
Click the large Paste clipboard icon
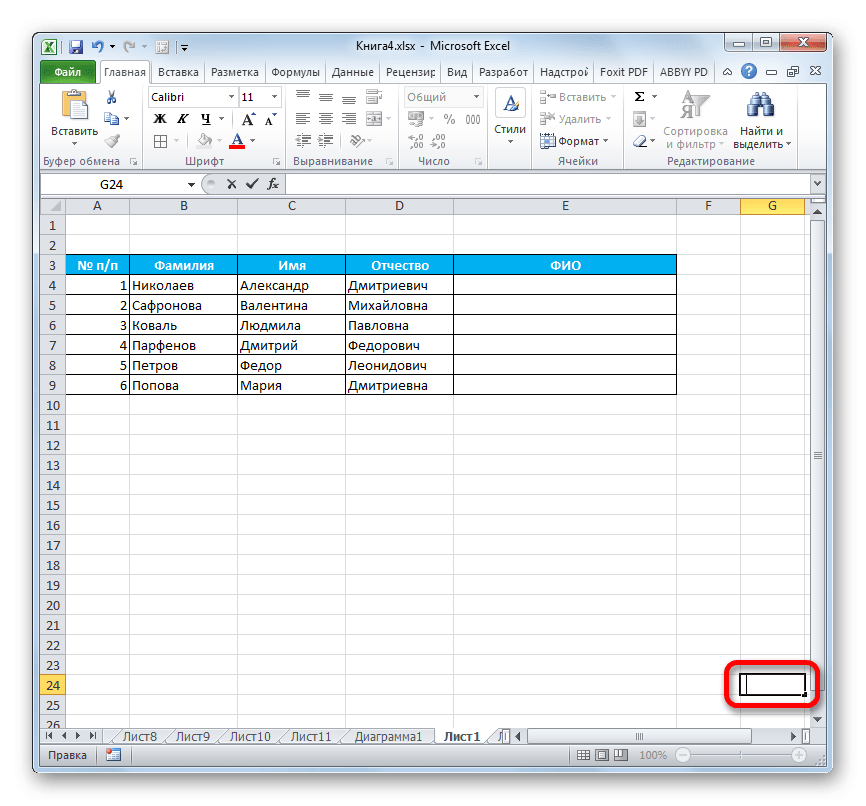pos(75,106)
